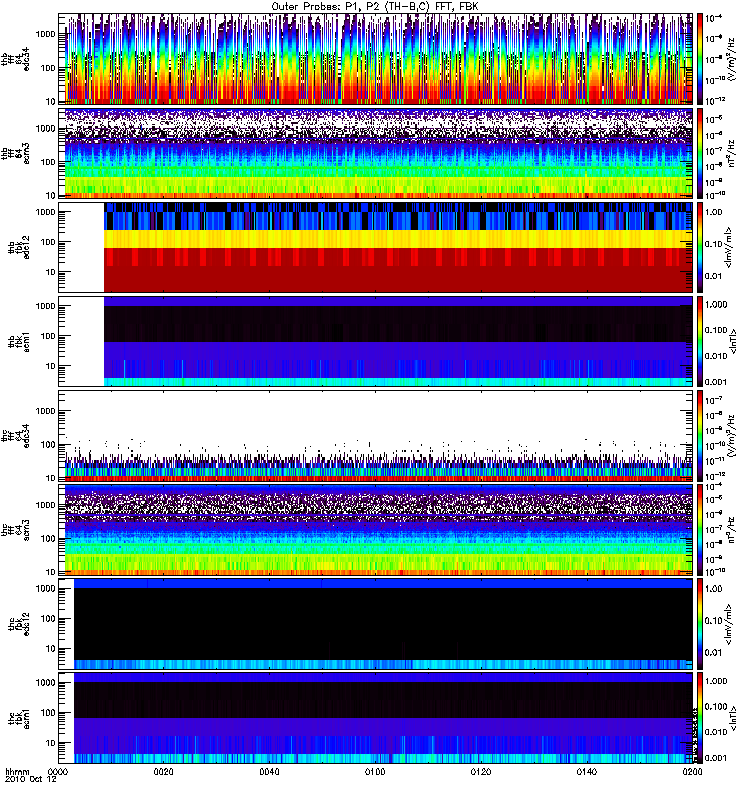Click inside the thc fff scm3 spectrogram

pyautogui.click(x=375, y=530)
